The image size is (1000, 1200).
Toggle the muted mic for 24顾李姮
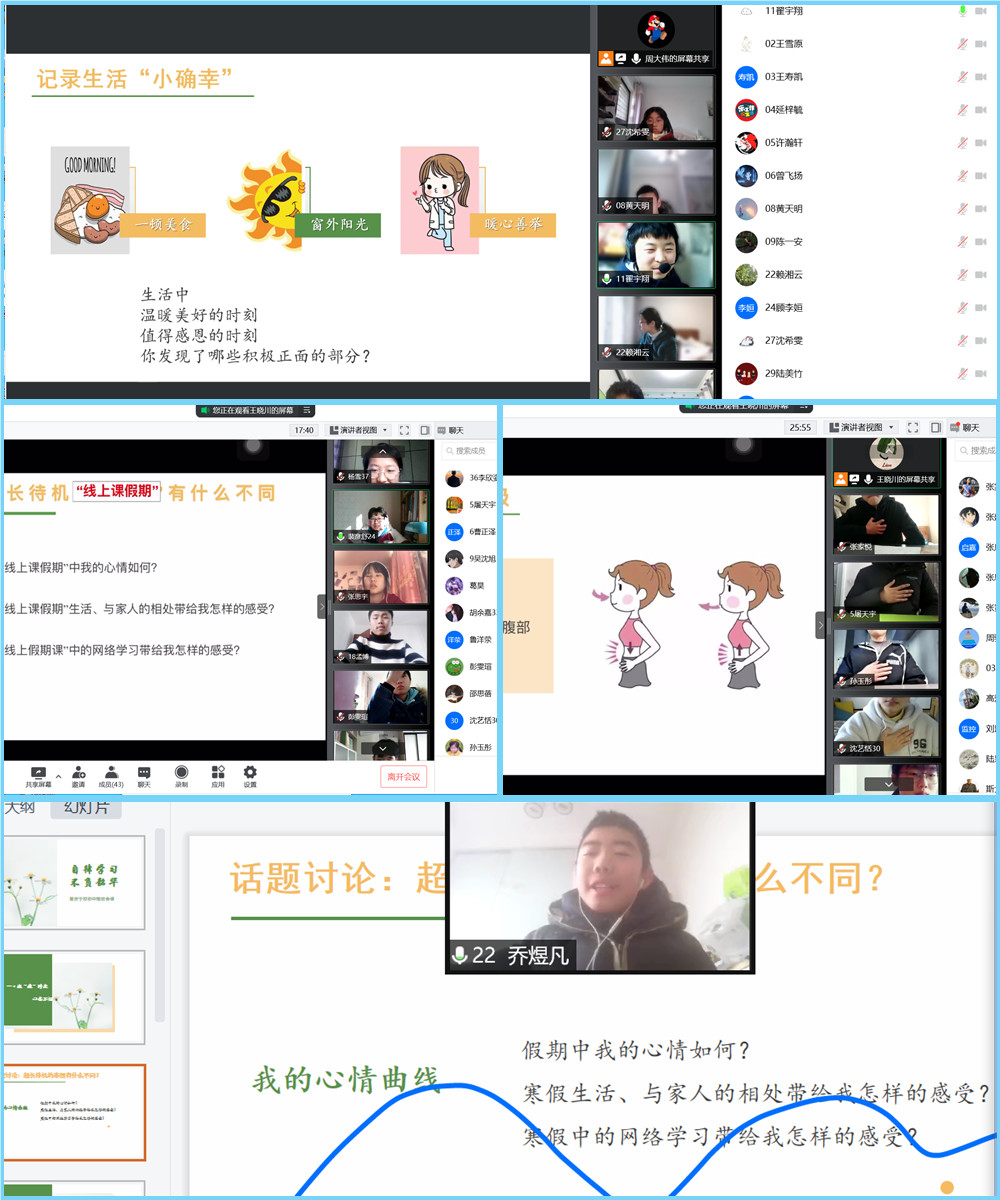[962, 308]
